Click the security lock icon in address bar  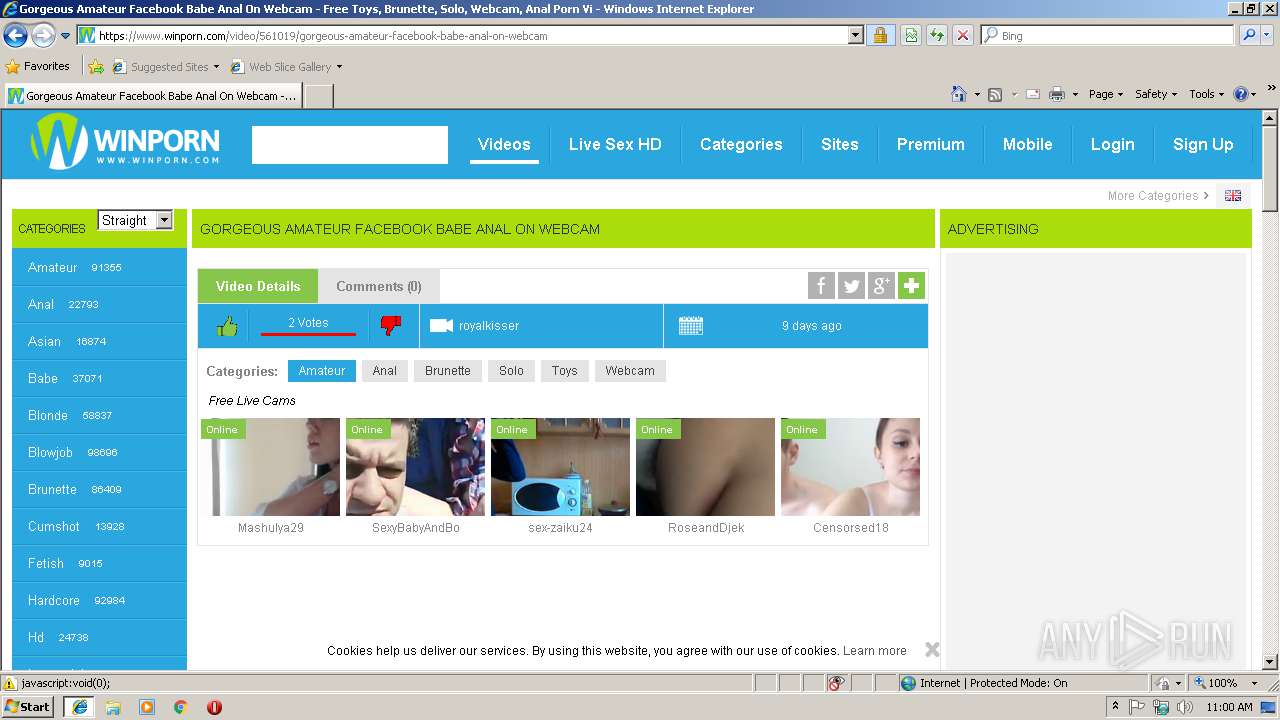tap(880, 35)
